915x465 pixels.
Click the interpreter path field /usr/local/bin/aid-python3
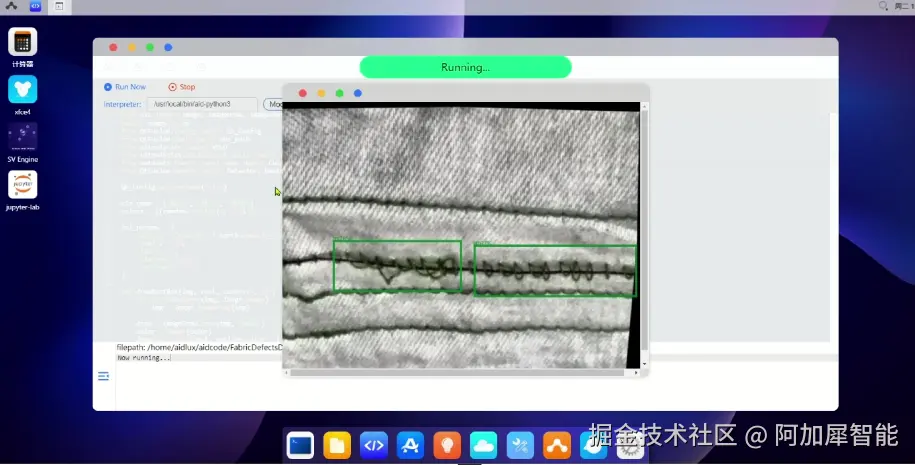coord(202,104)
